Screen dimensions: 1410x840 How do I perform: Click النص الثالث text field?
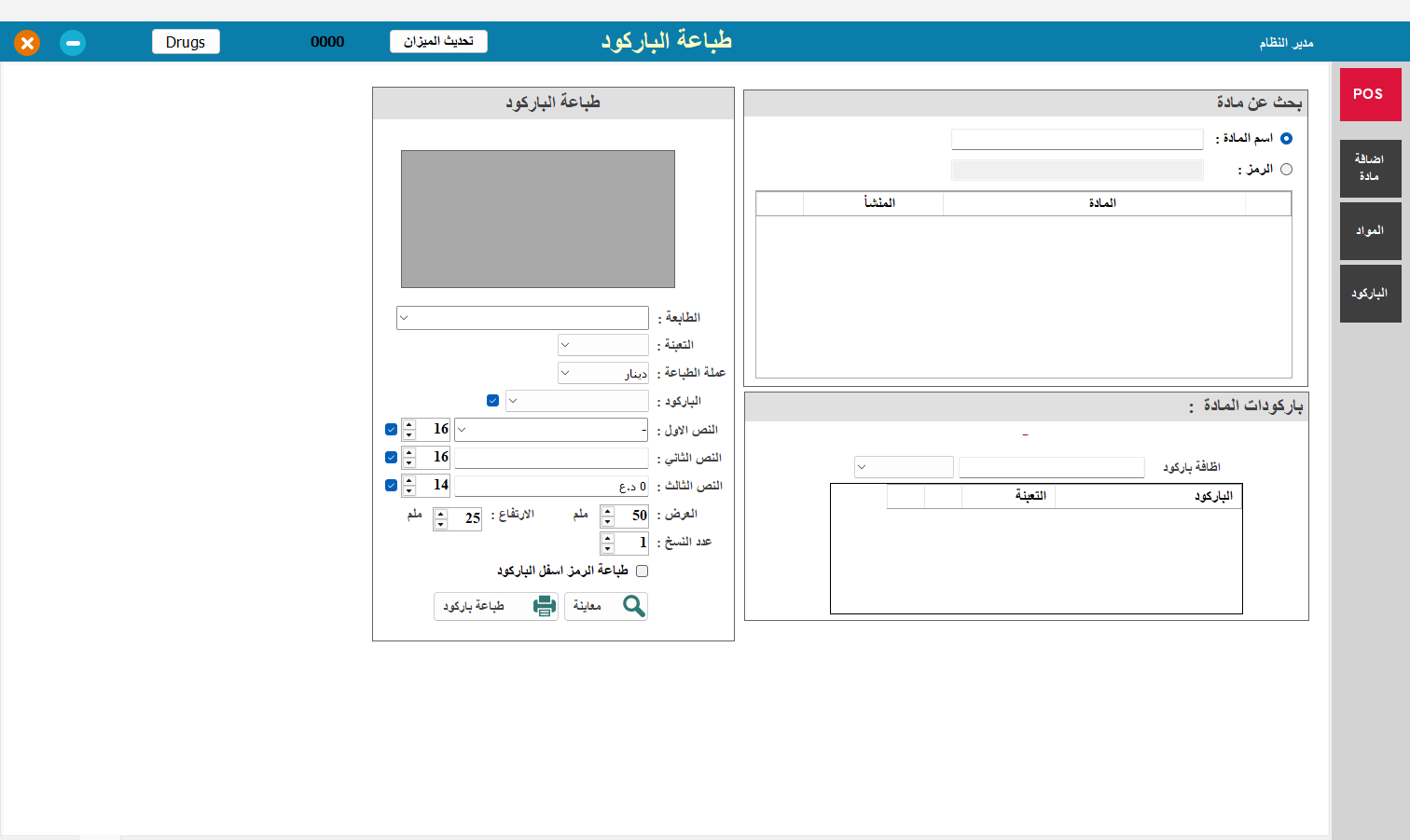tap(551, 486)
